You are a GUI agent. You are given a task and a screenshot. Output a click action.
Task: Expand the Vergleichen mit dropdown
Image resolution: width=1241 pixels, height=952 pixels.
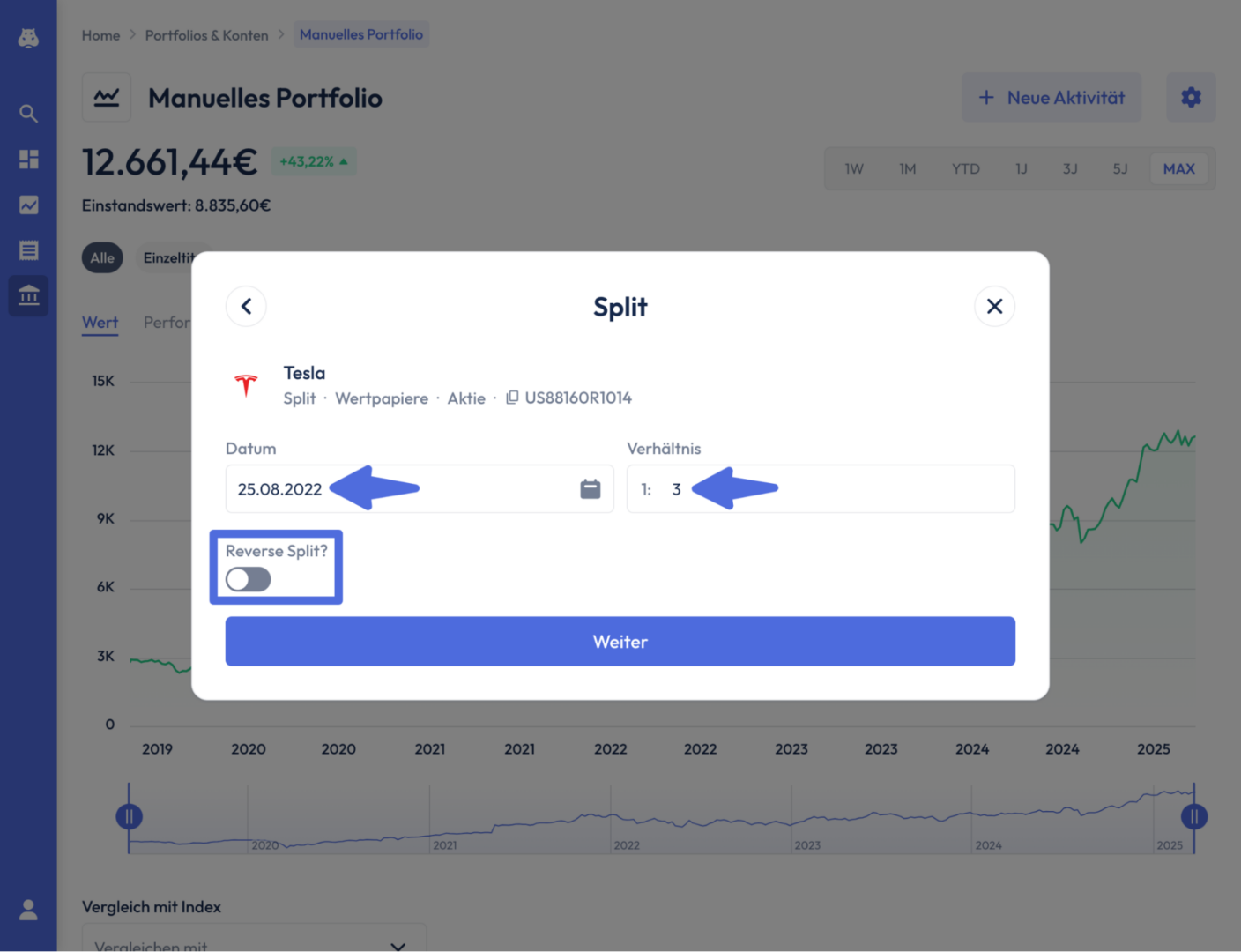[x=254, y=941]
